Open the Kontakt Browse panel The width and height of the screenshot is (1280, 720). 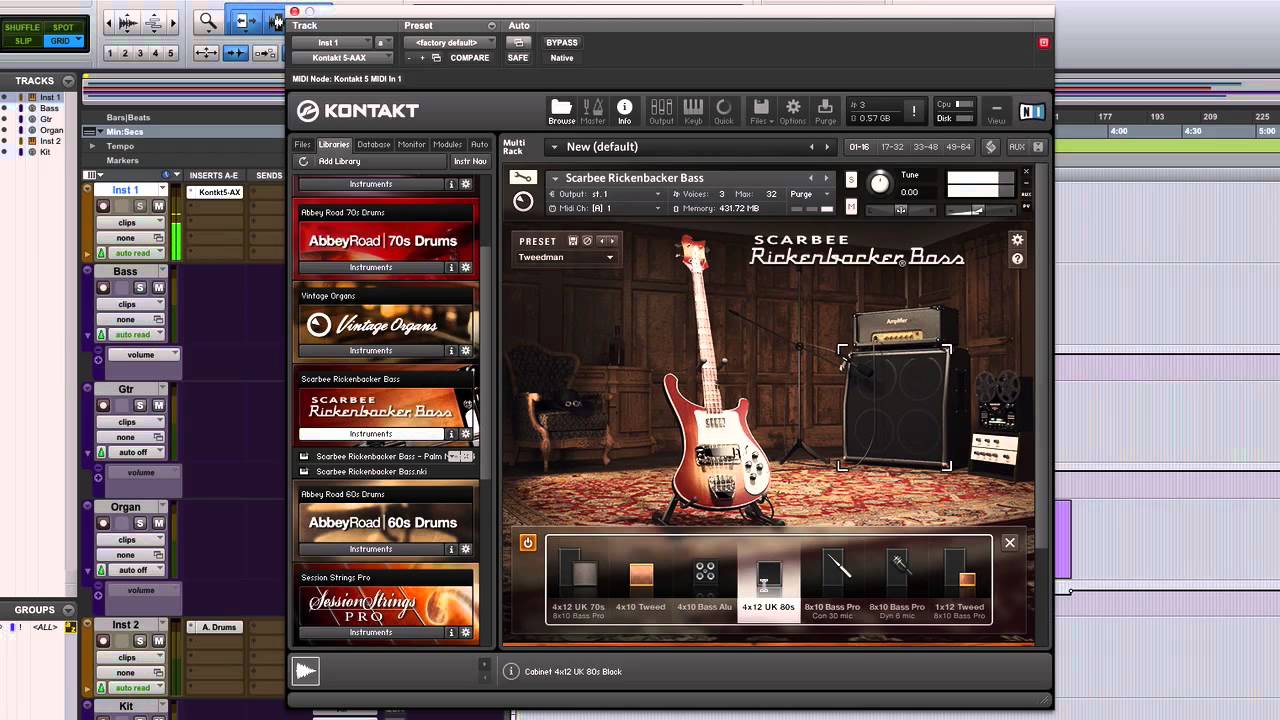tap(561, 111)
